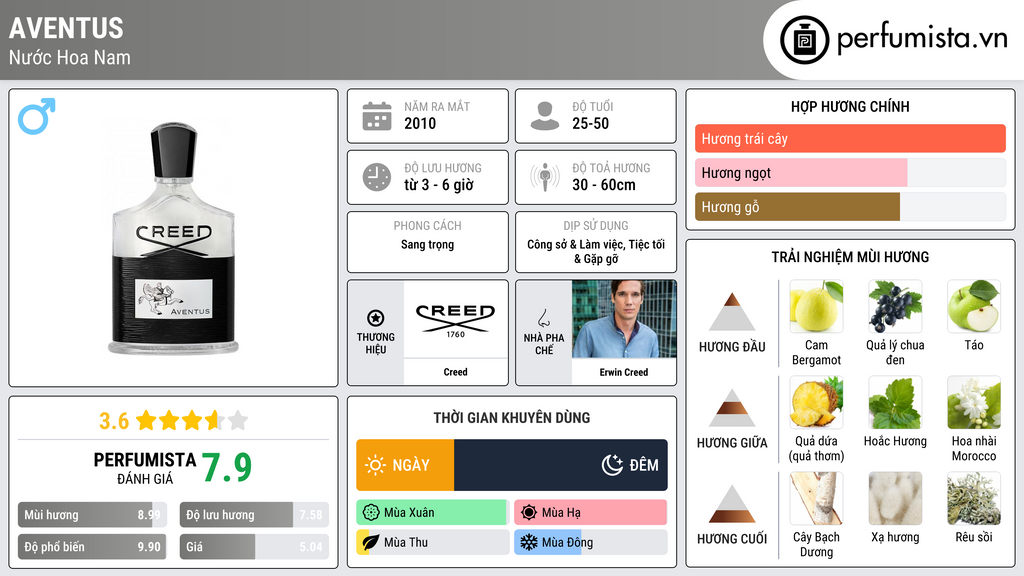Click the person icon beside age range

(544, 116)
